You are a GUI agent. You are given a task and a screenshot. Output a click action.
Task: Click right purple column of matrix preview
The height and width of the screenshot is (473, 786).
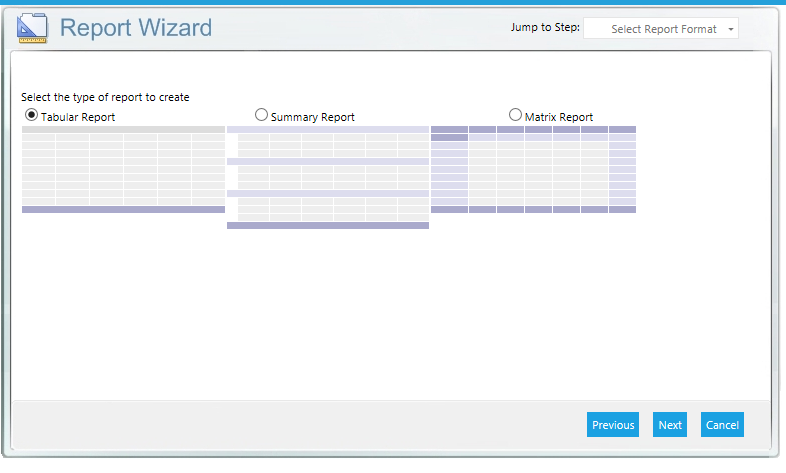(622, 170)
